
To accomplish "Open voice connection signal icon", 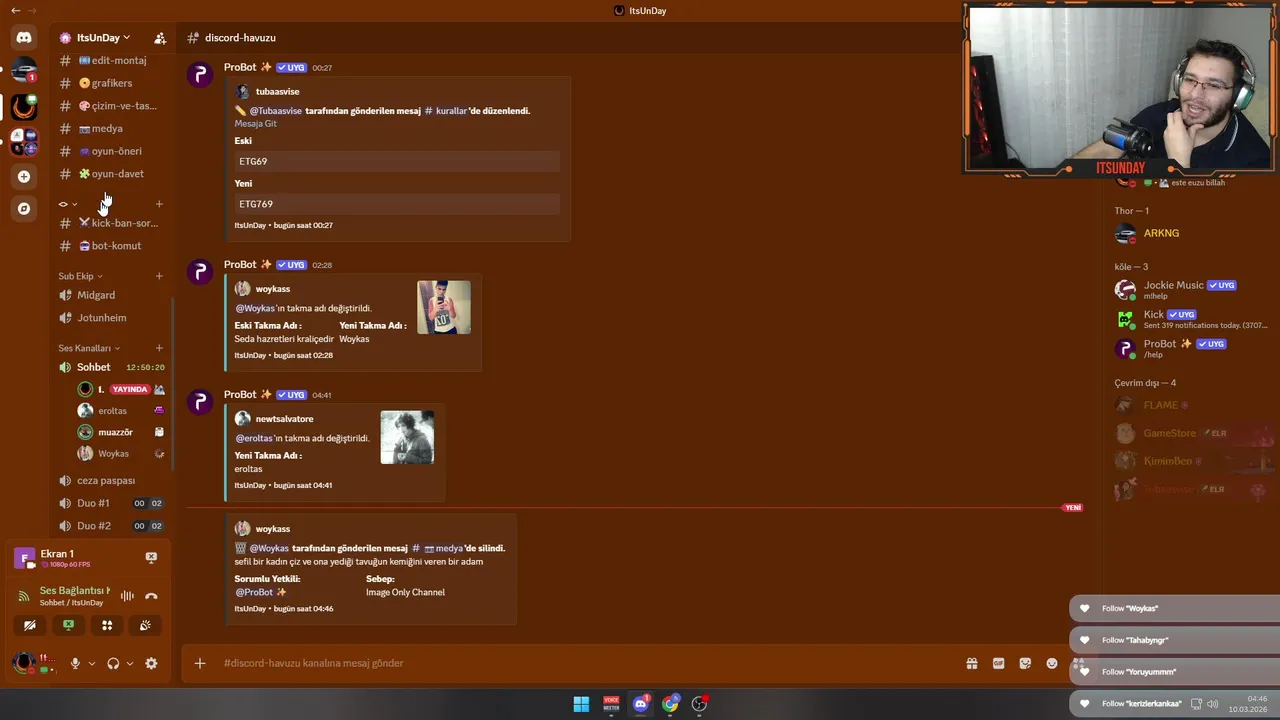I will point(23,596).
